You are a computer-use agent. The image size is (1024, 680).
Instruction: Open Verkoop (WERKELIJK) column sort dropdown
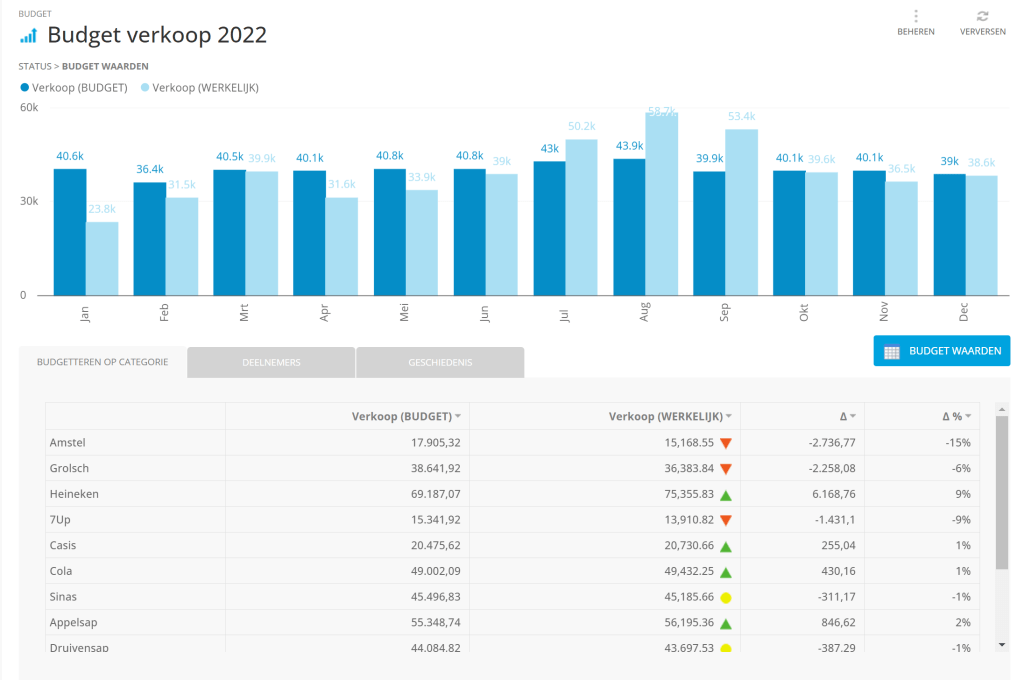pyautogui.click(x=729, y=416)
